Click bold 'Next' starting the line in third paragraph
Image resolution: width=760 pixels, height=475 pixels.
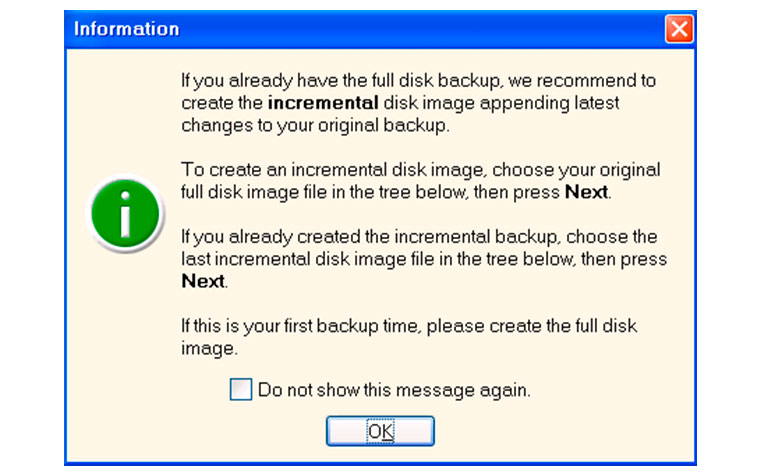(203, 281)
